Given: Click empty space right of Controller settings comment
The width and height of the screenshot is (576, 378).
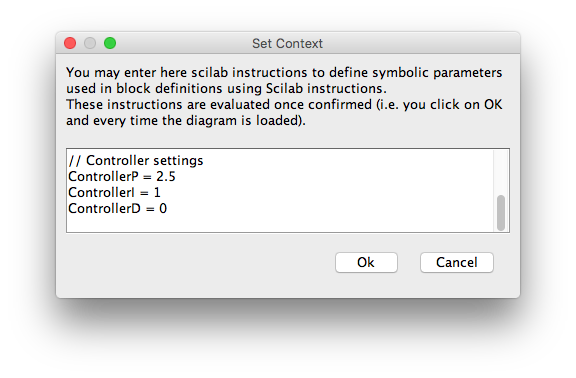Looking at the screenshot, I should pos(347,161).
